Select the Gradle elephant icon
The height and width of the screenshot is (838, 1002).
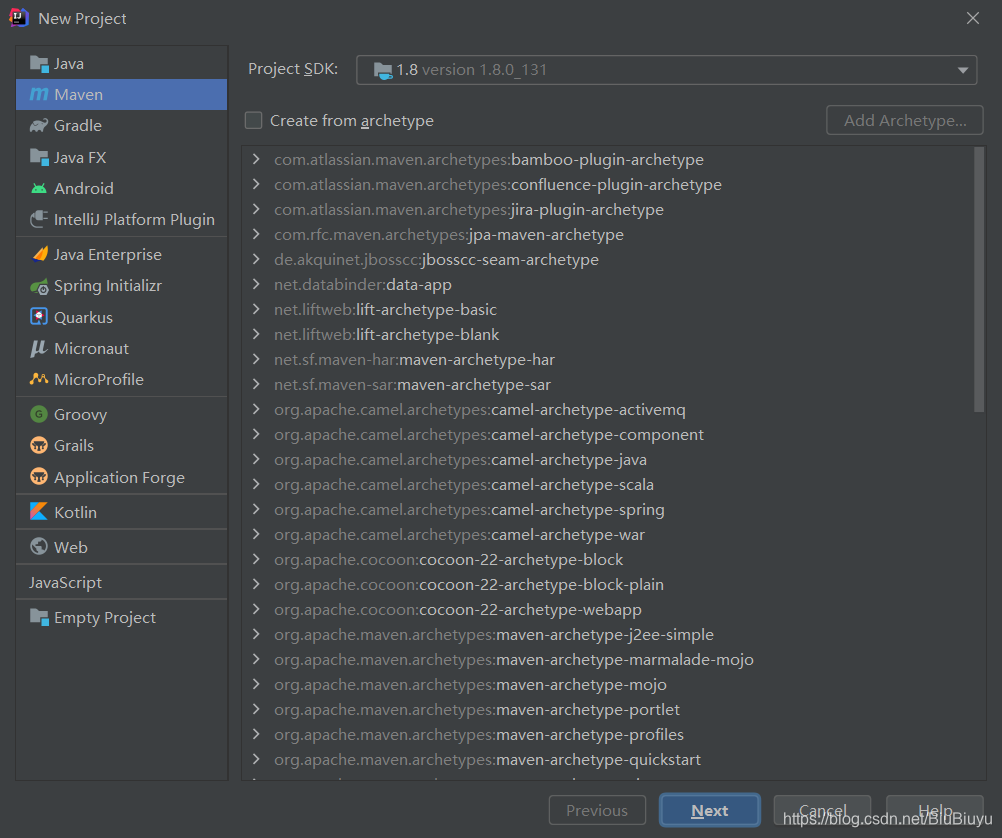coord(39,125)
